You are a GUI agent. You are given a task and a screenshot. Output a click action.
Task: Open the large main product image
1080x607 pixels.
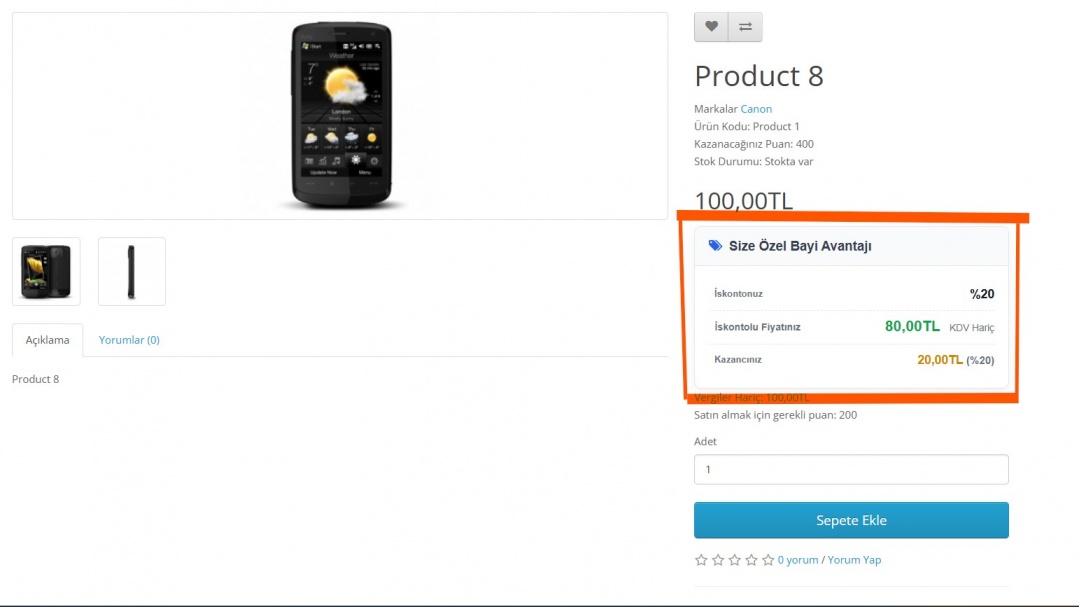(x=340, y=116)
